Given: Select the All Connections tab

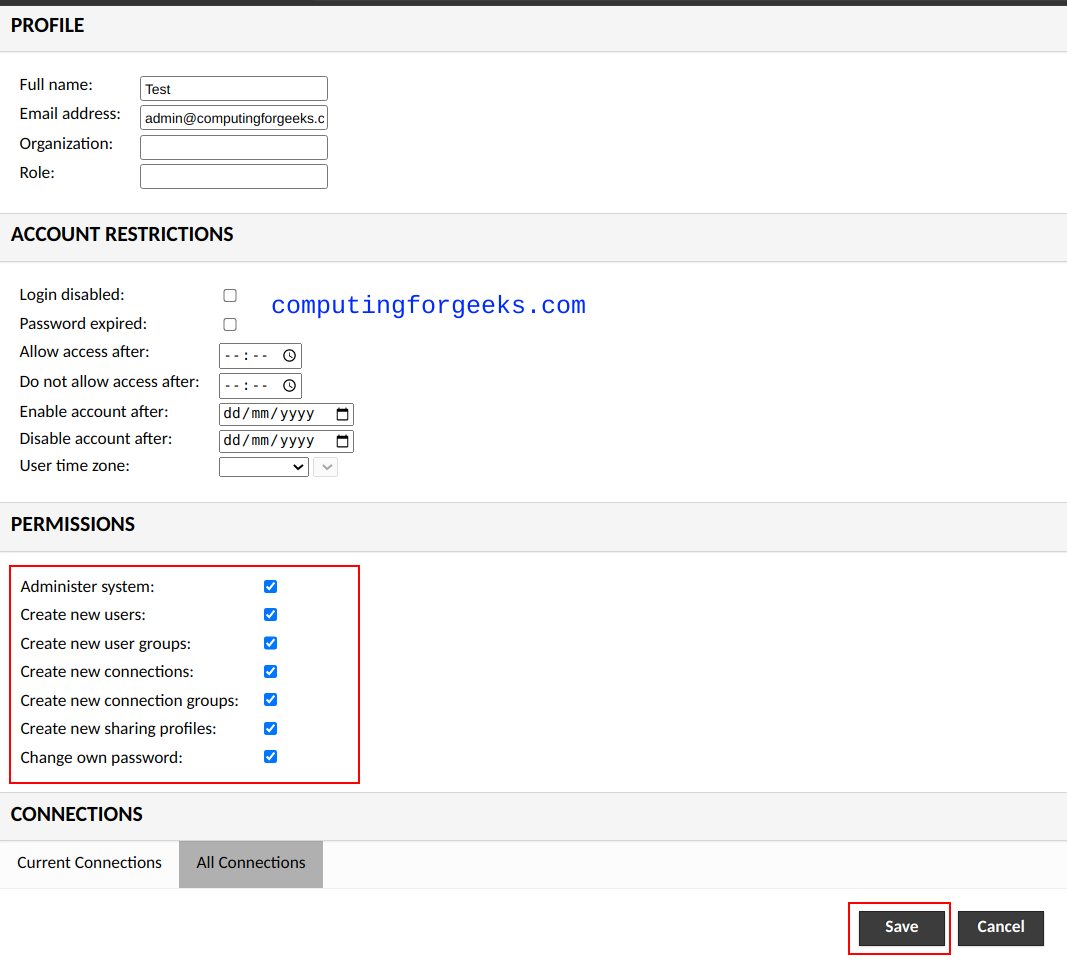Looking at the screenshot, I should pos(250,862).
